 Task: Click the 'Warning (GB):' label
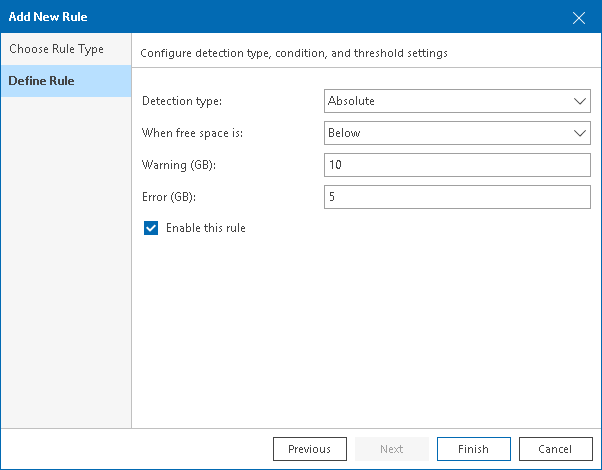(x=179, y=165)
